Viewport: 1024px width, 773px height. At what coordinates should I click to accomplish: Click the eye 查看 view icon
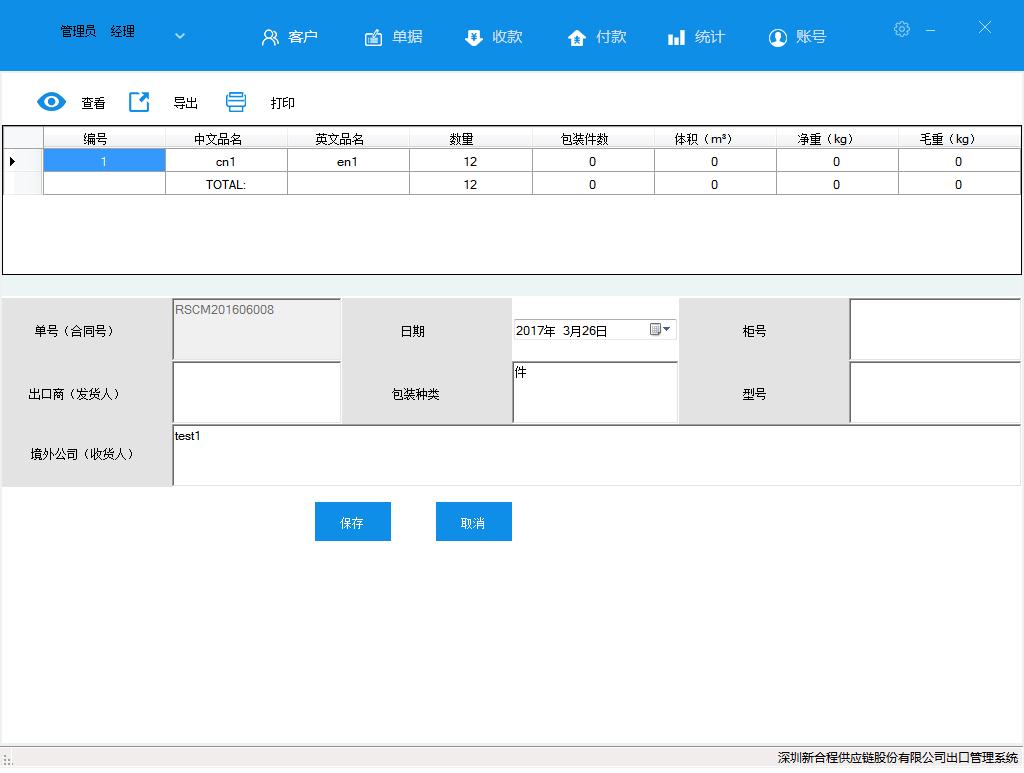pos(52,102)
